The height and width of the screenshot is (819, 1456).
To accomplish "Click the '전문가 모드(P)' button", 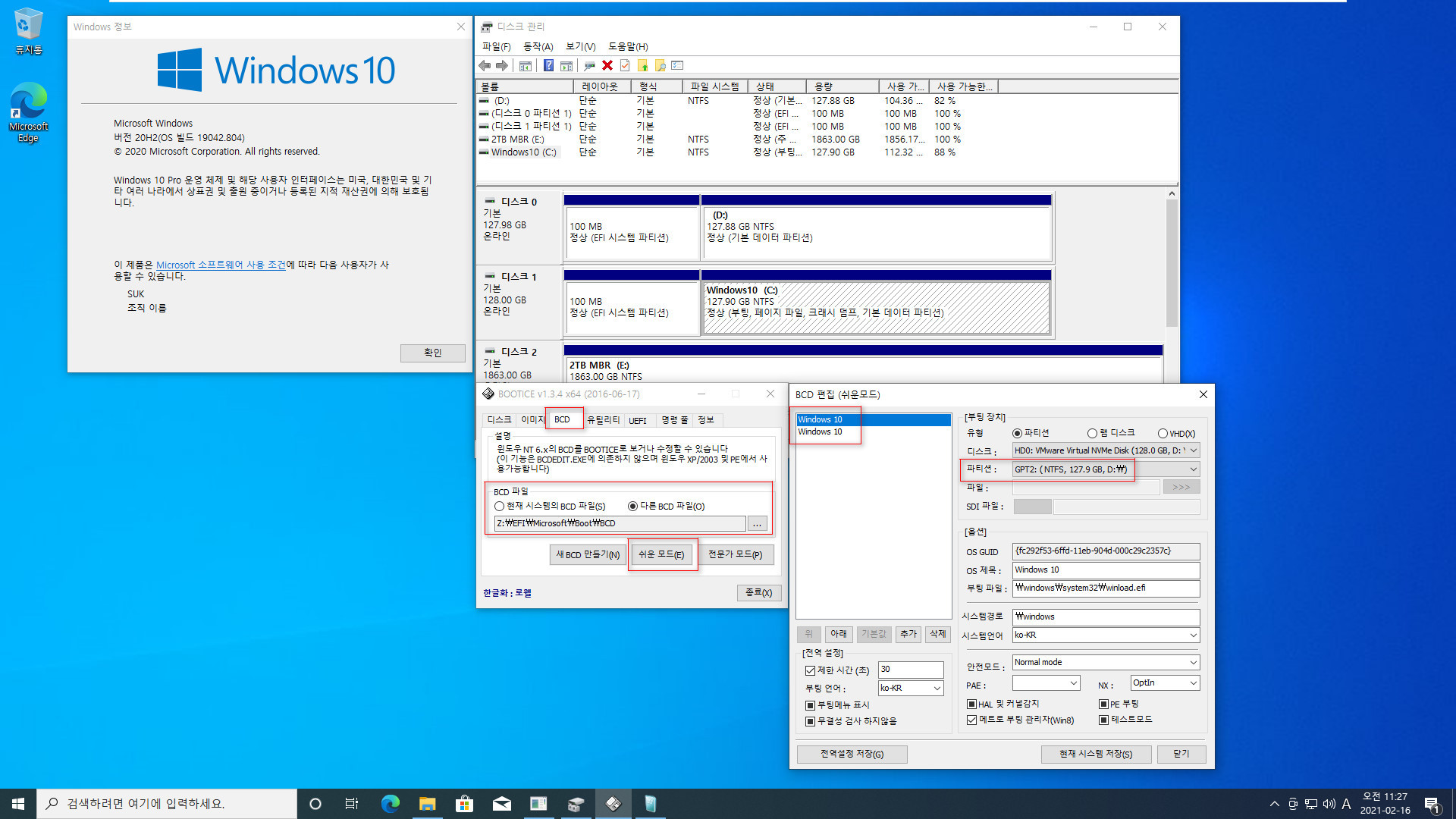I will tap(735, 554).
